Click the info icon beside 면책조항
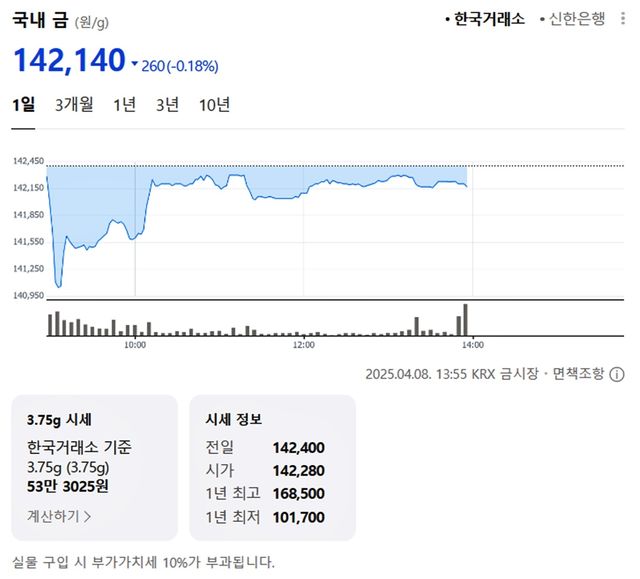This screenshot has height=579, width=640. pos(617,374)
